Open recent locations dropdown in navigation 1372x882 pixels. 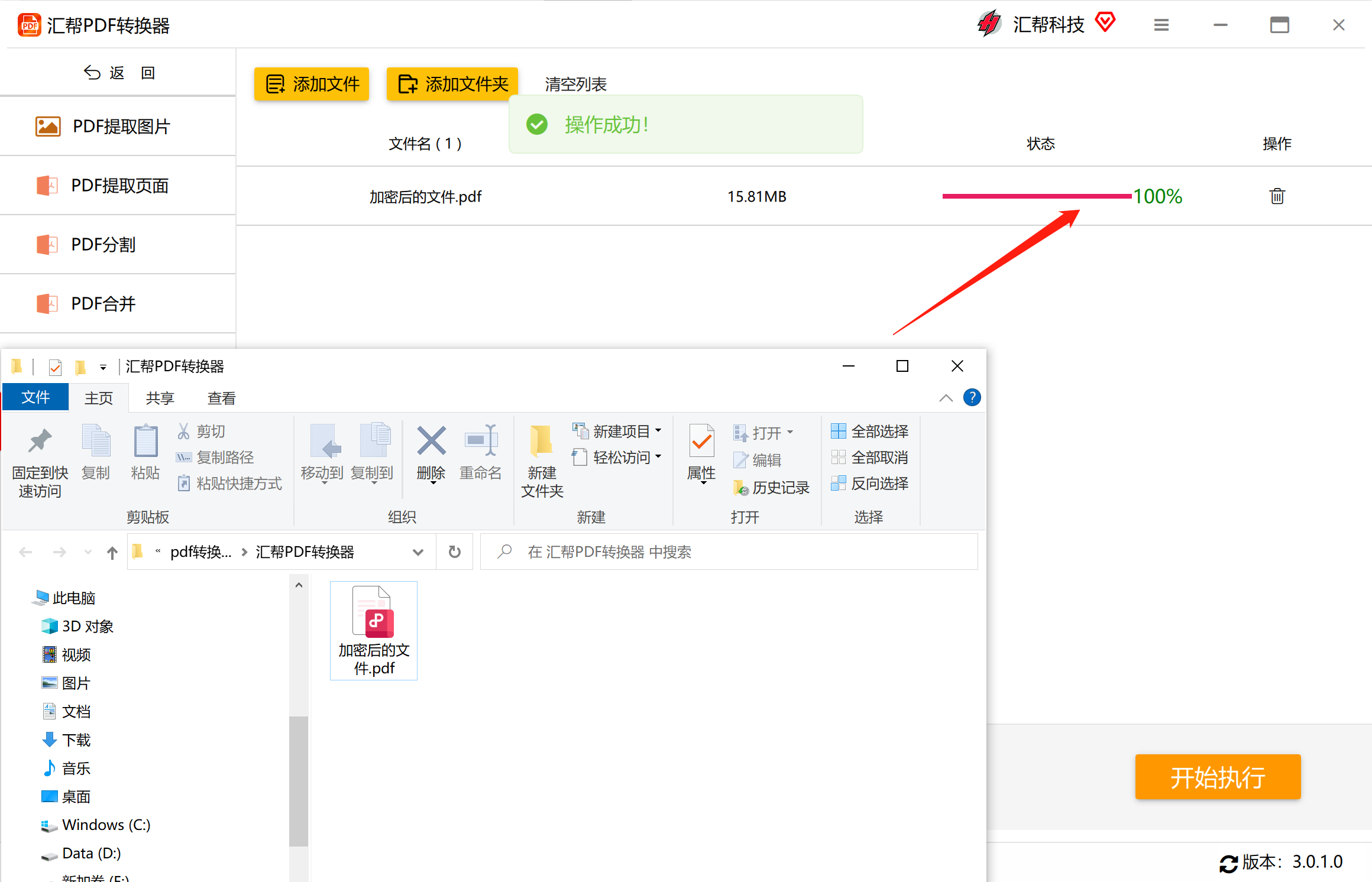tap(88, 552)
